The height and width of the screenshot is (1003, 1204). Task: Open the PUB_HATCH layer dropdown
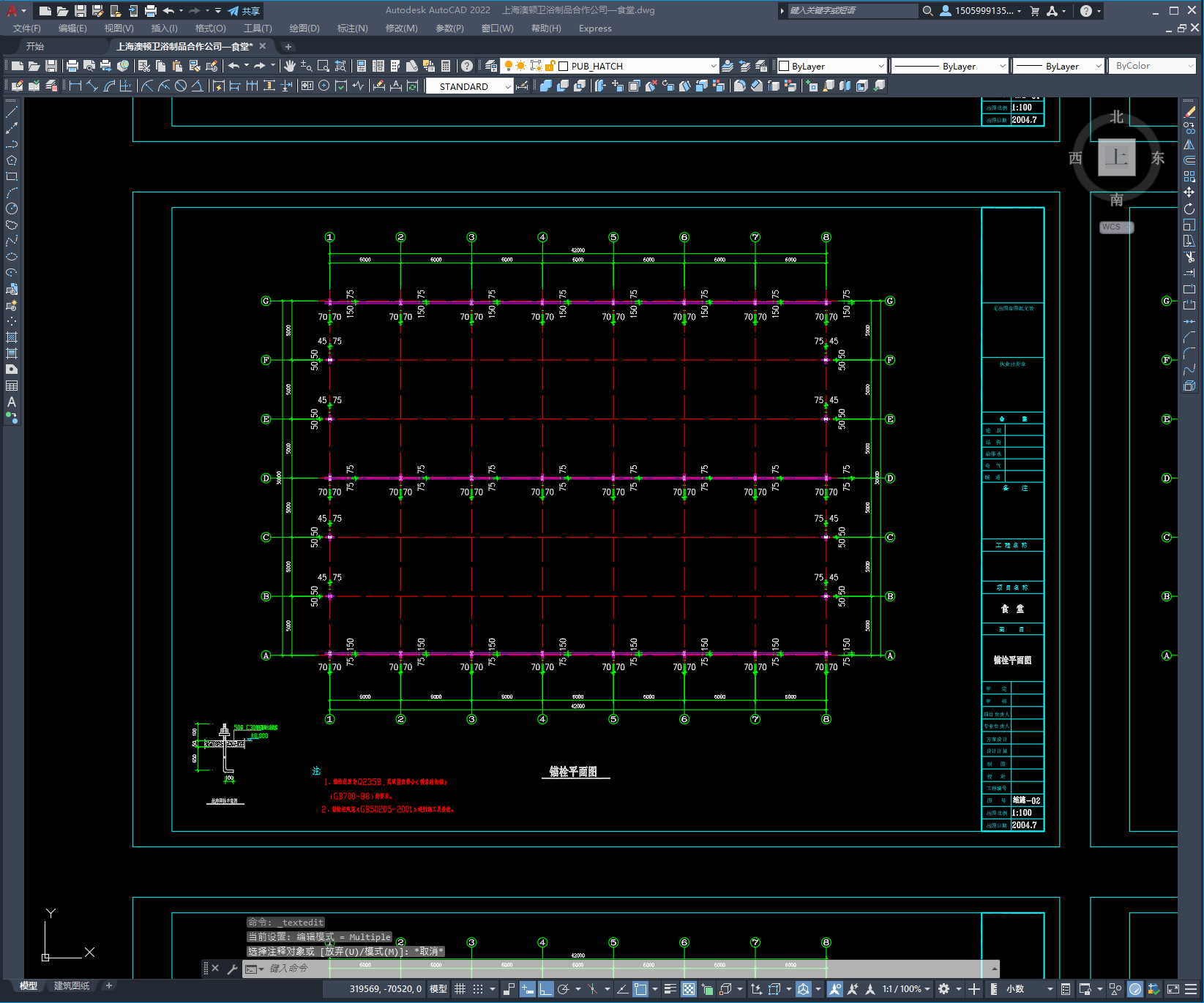(x=714, y=66)
